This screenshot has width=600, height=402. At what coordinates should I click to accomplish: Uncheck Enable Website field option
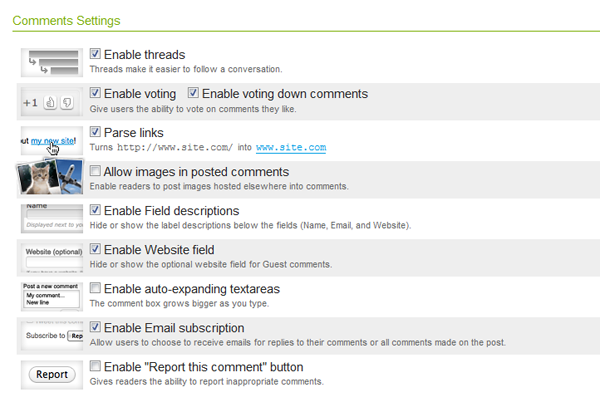pos(95,250)
